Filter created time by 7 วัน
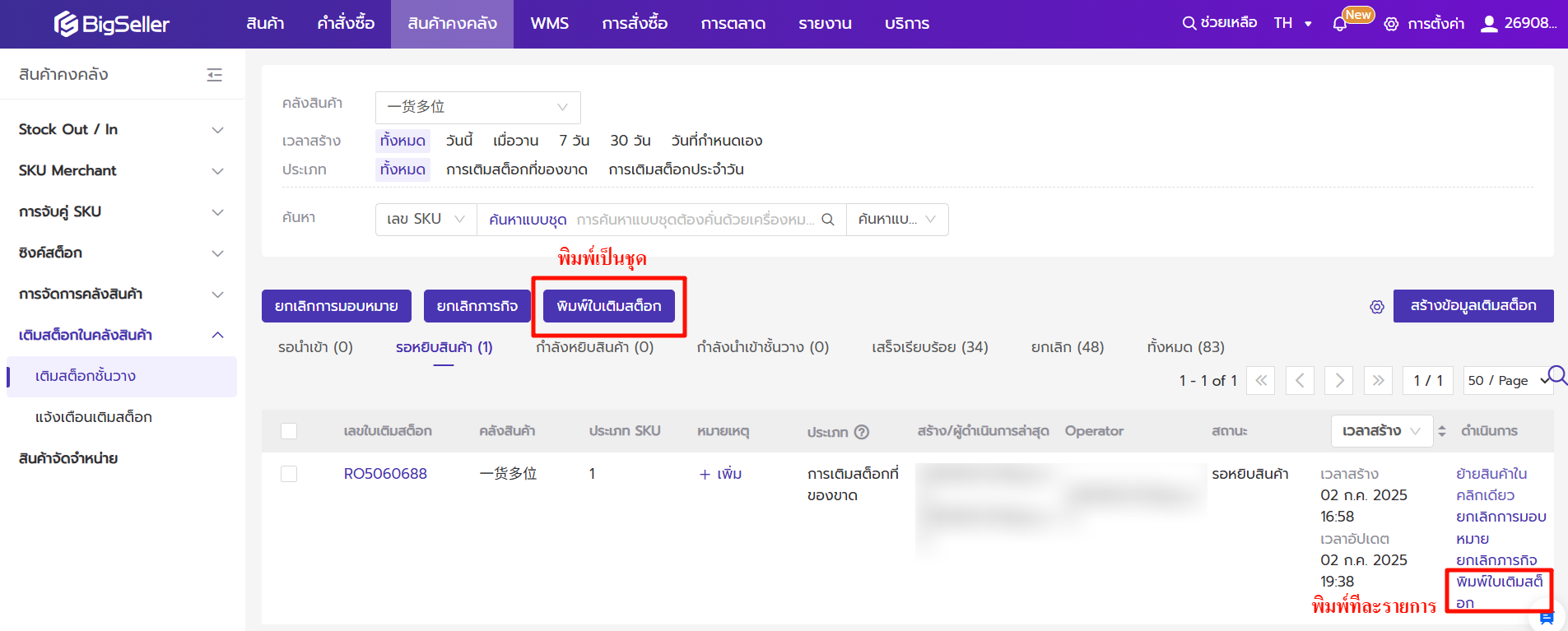 click(x=575, y=141)
